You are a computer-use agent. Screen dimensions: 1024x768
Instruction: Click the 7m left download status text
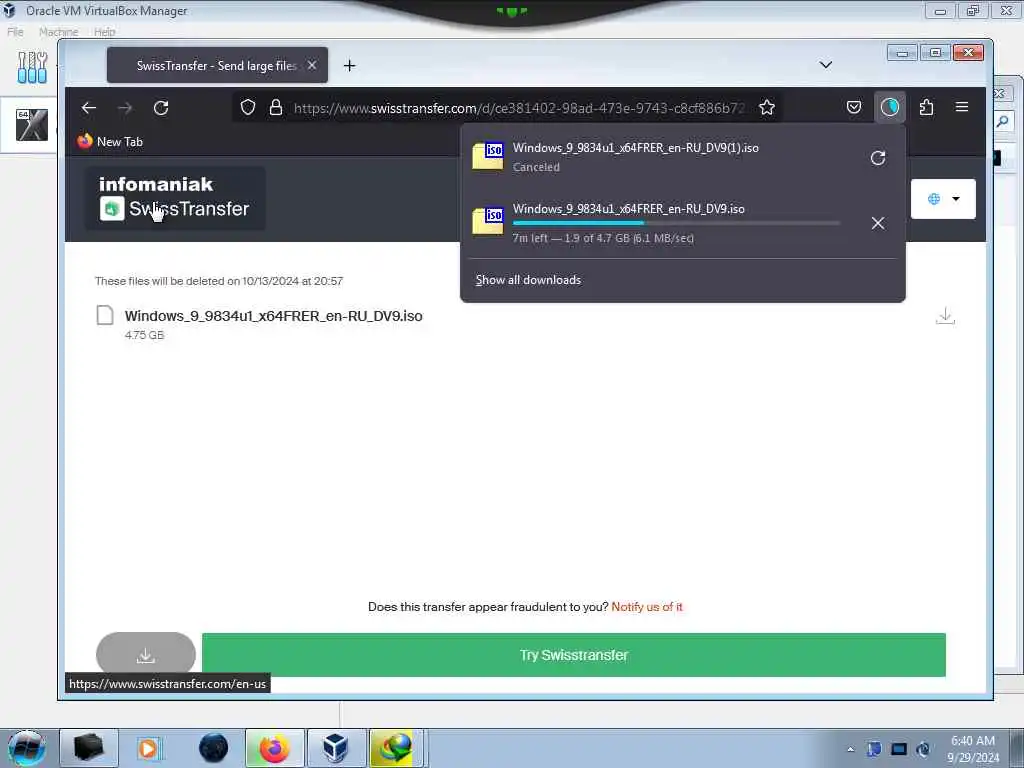point(603,238)
